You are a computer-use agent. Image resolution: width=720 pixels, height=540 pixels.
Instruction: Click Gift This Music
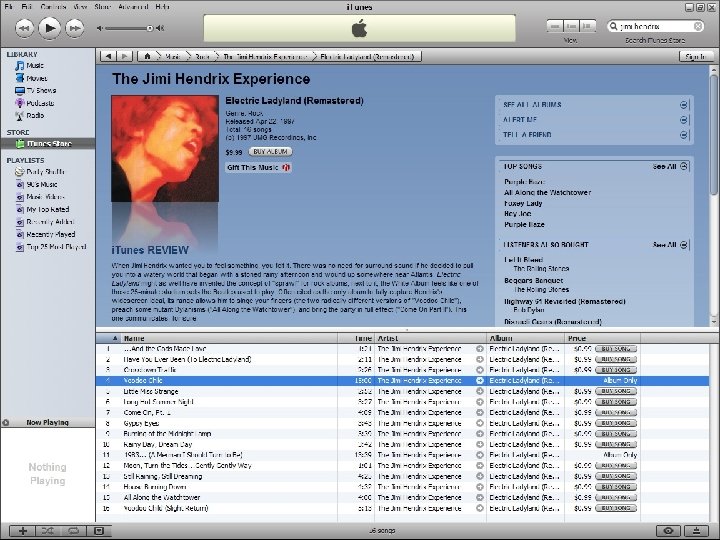(258, 168)
